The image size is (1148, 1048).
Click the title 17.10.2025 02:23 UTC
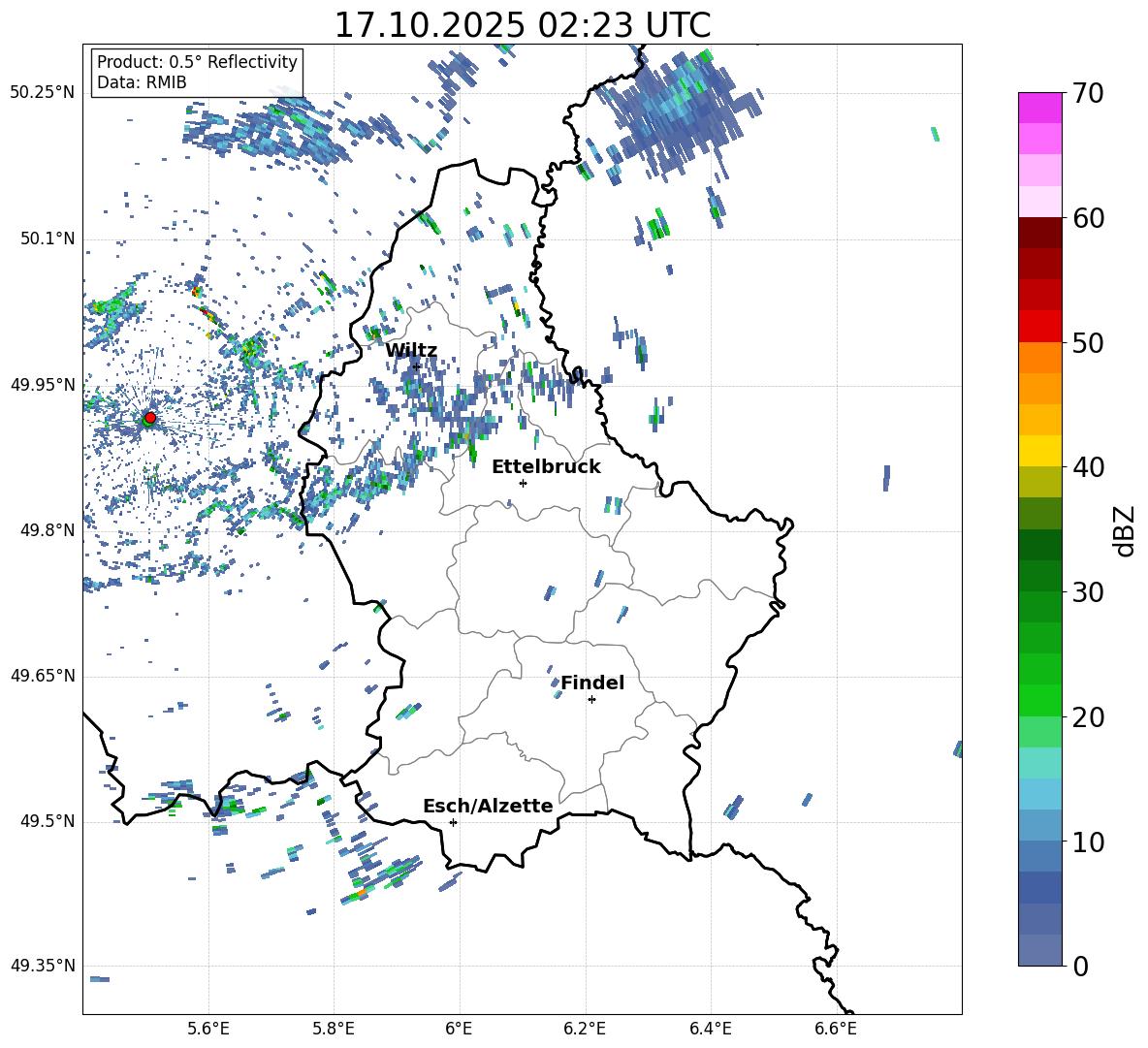click(x=522, y=25)
